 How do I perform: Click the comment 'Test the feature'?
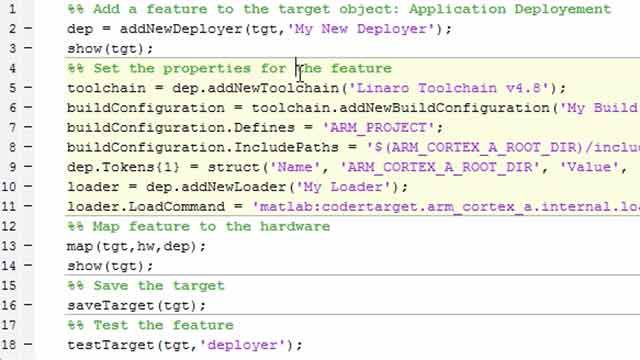click(x=163, y=325)
